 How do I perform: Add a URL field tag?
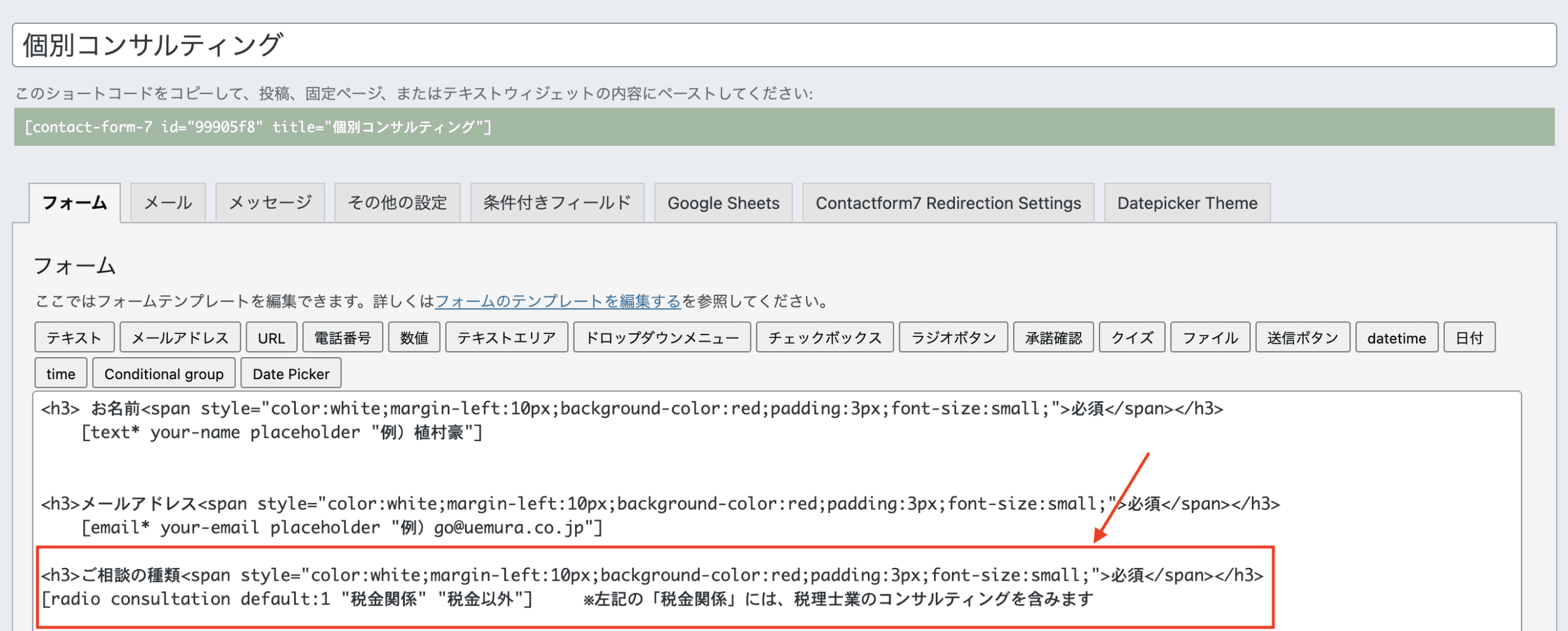click(271, 338)
